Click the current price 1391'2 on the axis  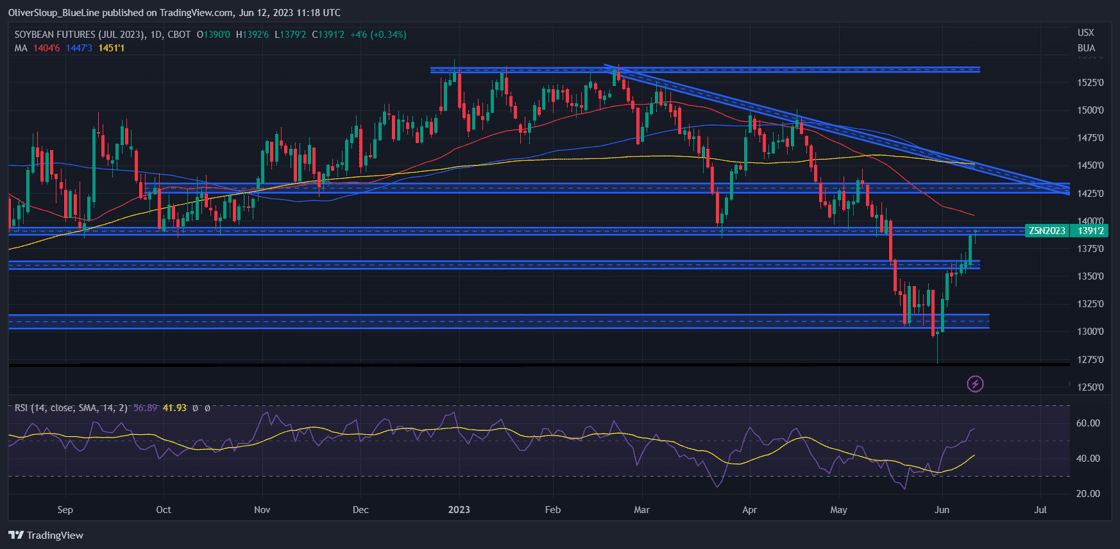(1090, 231)
